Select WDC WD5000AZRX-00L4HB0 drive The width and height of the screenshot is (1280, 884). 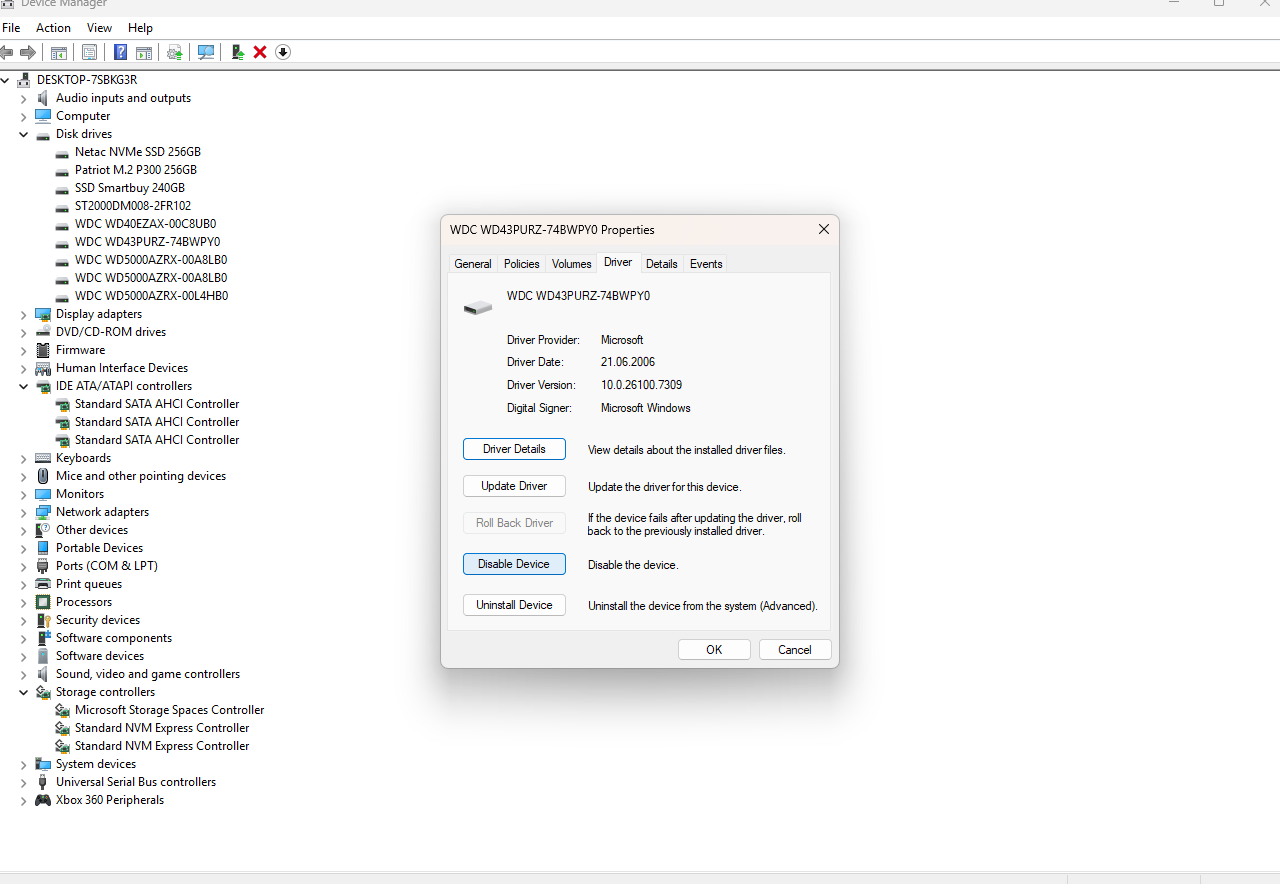tap(151, 296)
